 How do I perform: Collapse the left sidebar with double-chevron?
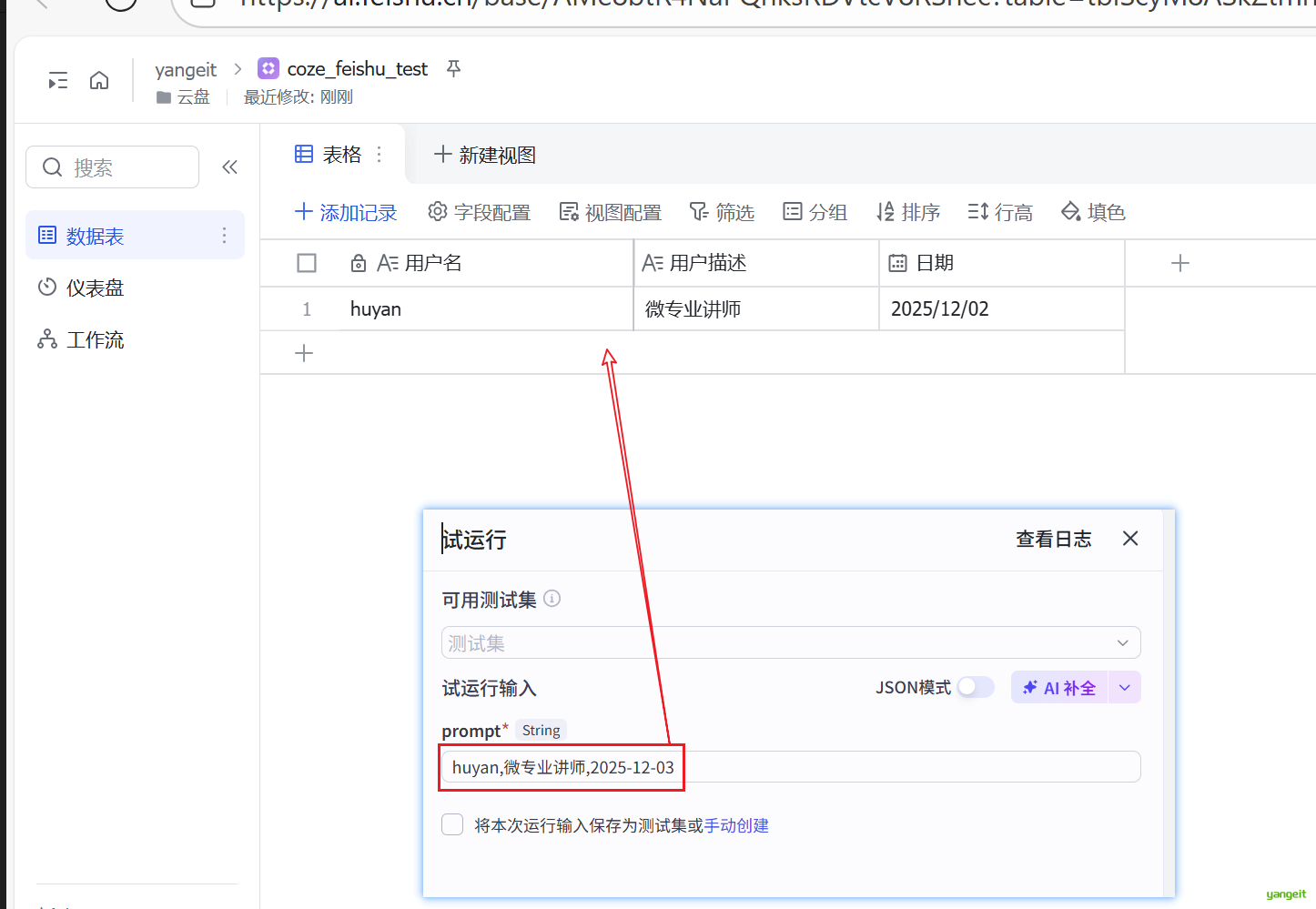229,167
